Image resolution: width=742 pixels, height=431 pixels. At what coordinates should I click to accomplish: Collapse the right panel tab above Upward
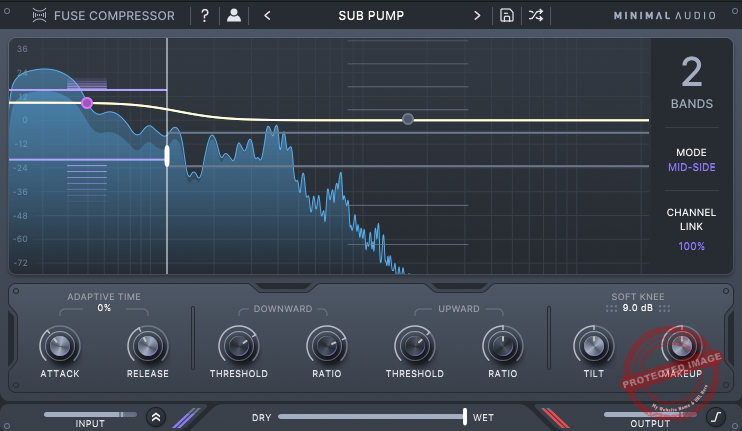tap(459, 287)
